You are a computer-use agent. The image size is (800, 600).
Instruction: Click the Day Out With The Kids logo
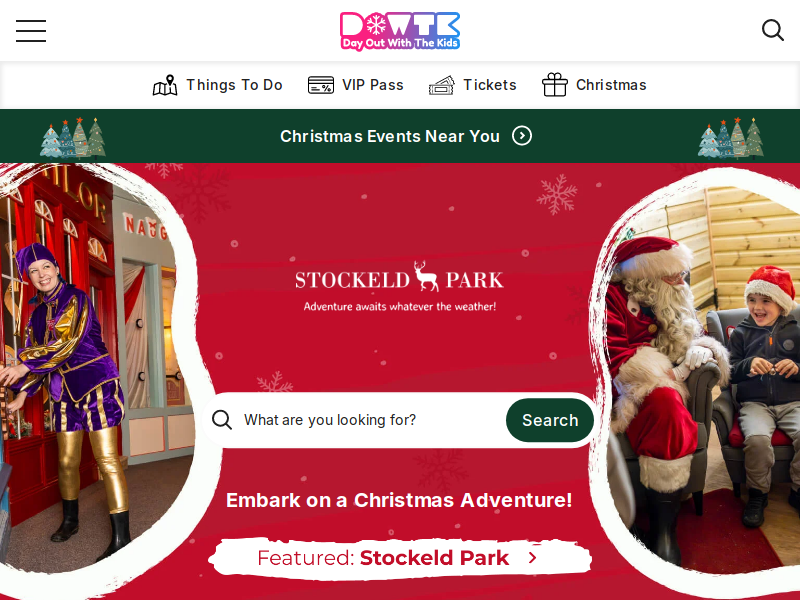tap(400, 31)
